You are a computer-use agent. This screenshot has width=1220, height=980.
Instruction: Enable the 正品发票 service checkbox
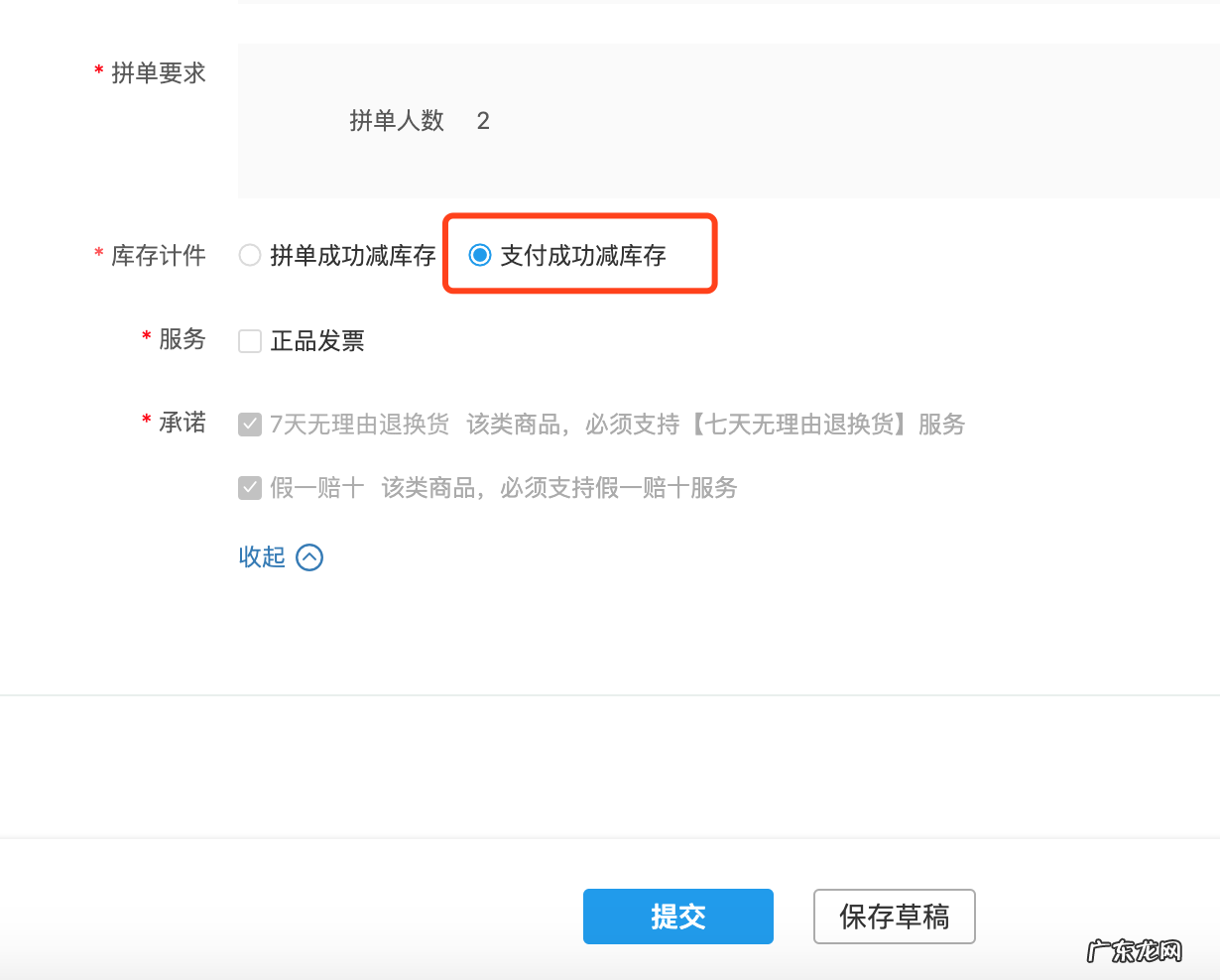click(249, 340)
